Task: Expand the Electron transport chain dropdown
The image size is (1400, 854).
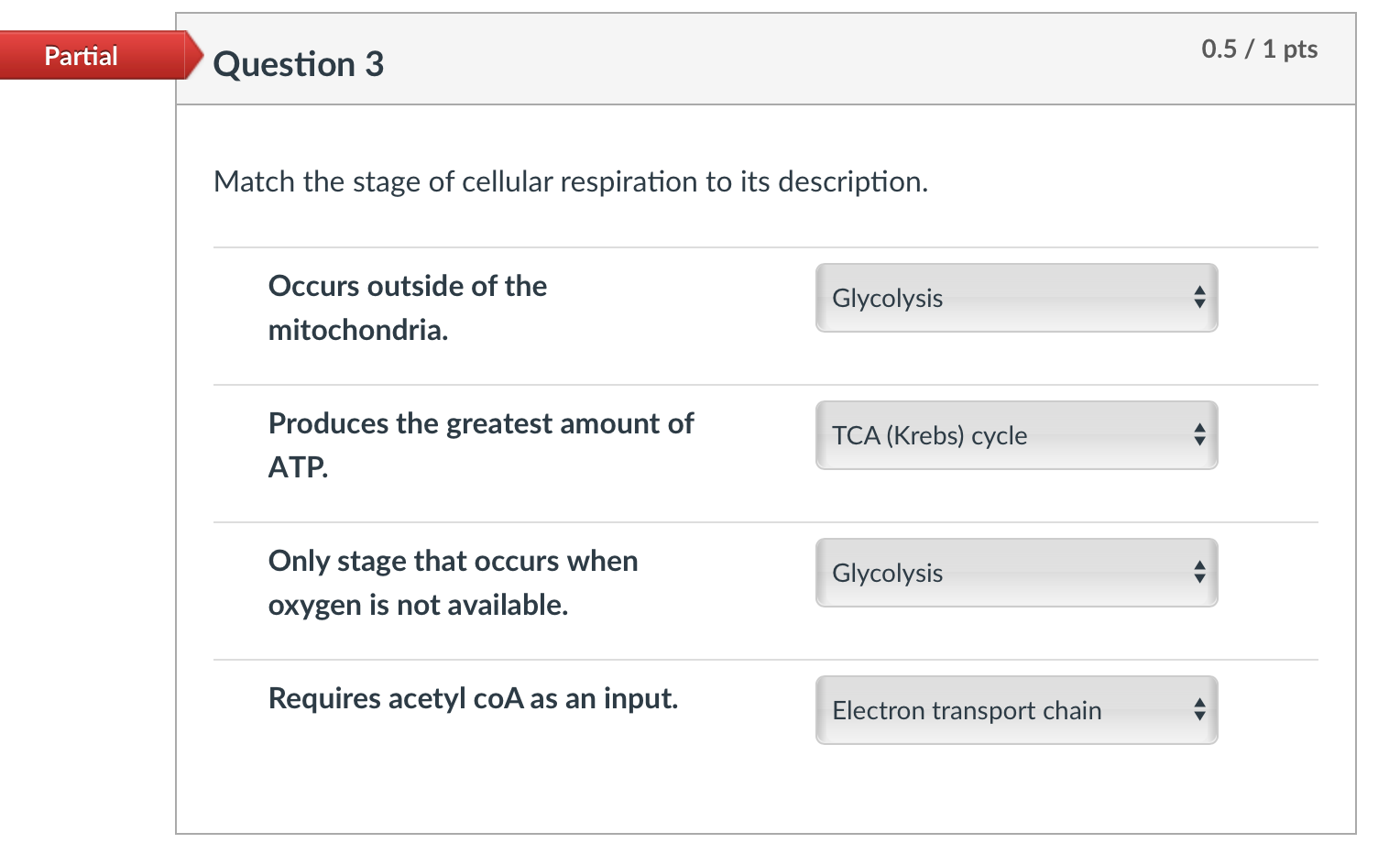Action: [1015, 710]
